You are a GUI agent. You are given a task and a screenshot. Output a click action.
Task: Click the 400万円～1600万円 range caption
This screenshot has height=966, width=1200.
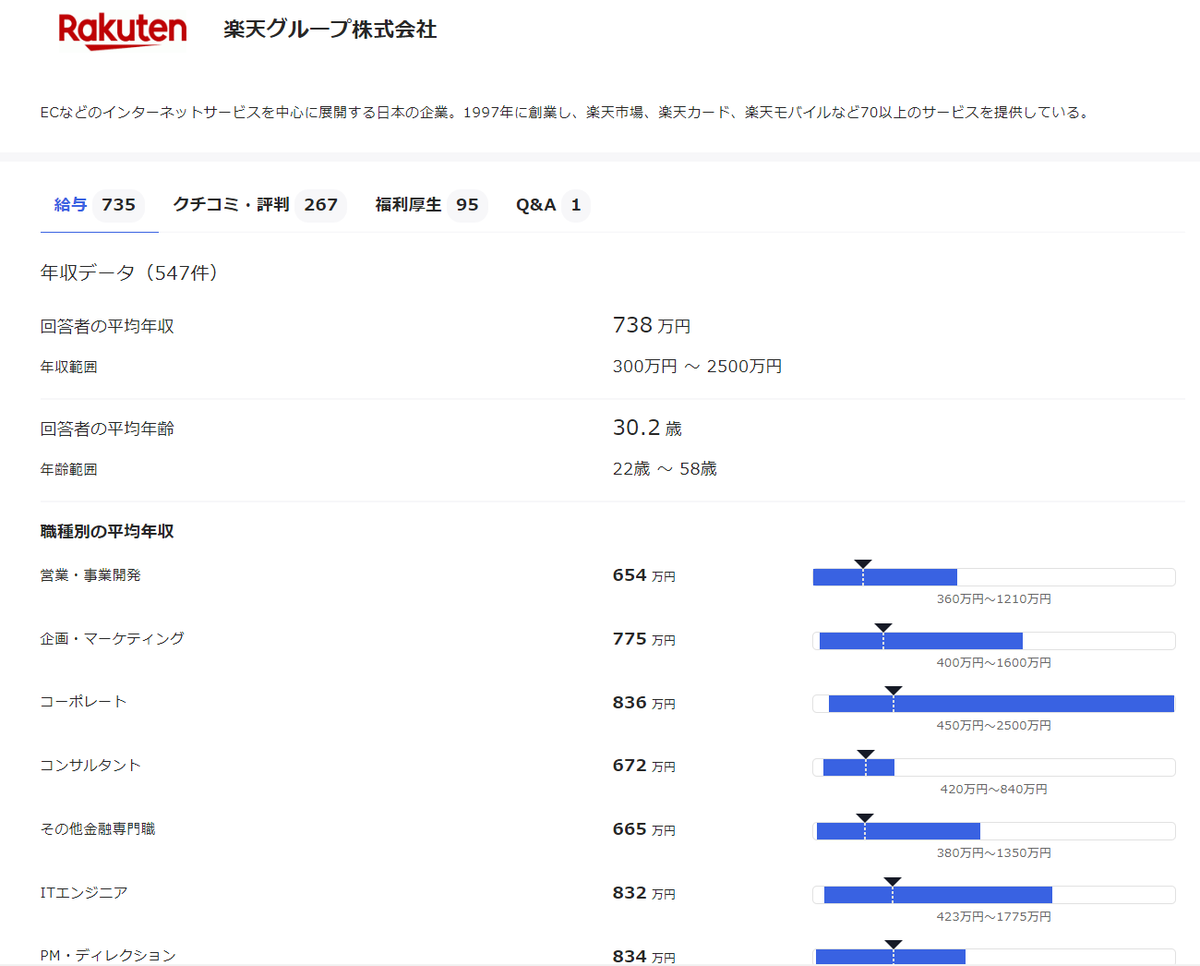click(994, 662)
